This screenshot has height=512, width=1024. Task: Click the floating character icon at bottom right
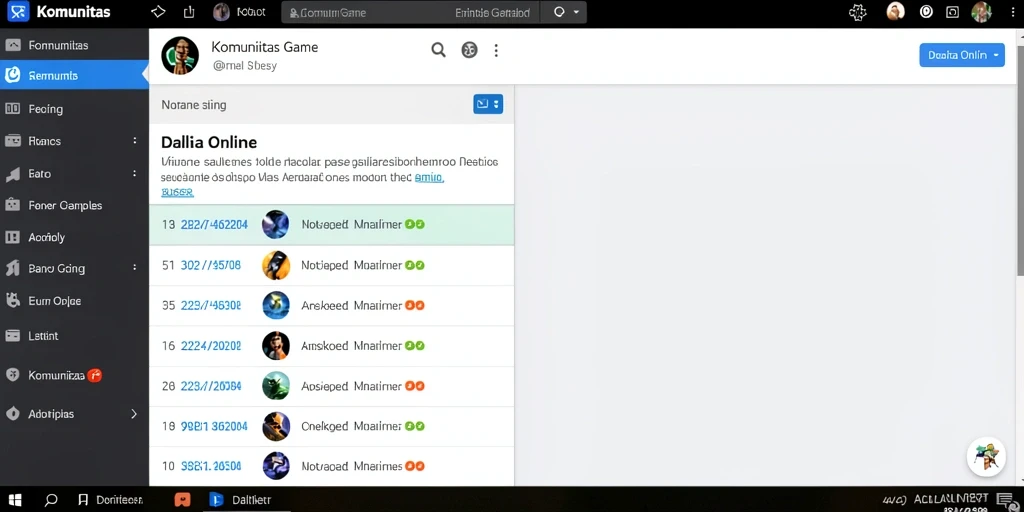pyautogui.click(x=986, y=456)
